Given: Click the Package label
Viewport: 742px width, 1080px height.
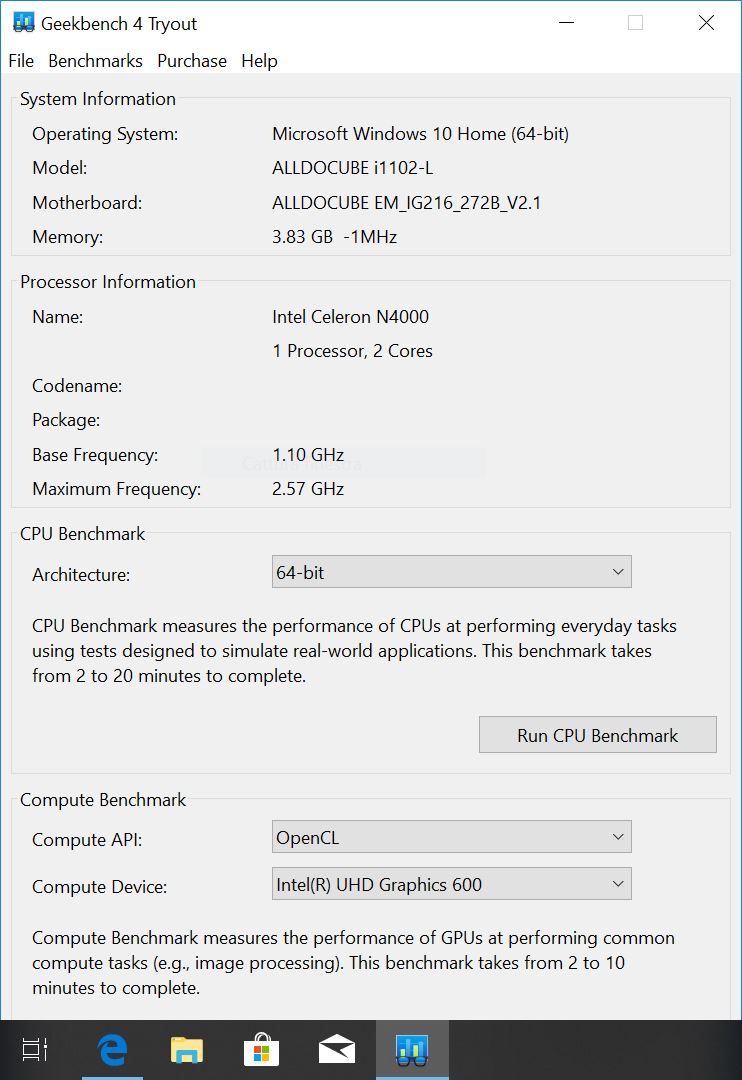Looking at the screenshot, I should point(66,420).
